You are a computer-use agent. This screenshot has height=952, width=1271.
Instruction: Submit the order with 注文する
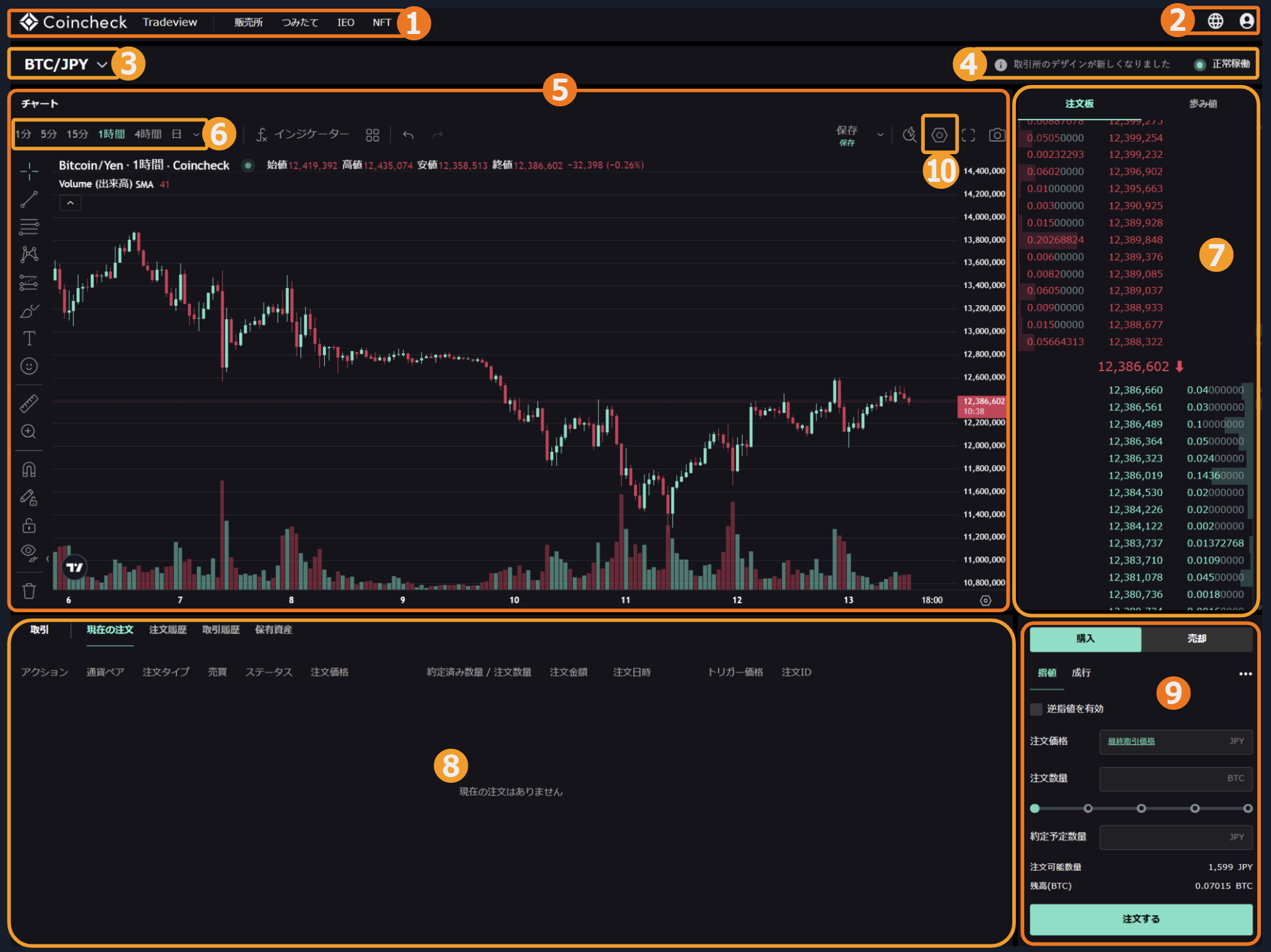click(1141, 919)
